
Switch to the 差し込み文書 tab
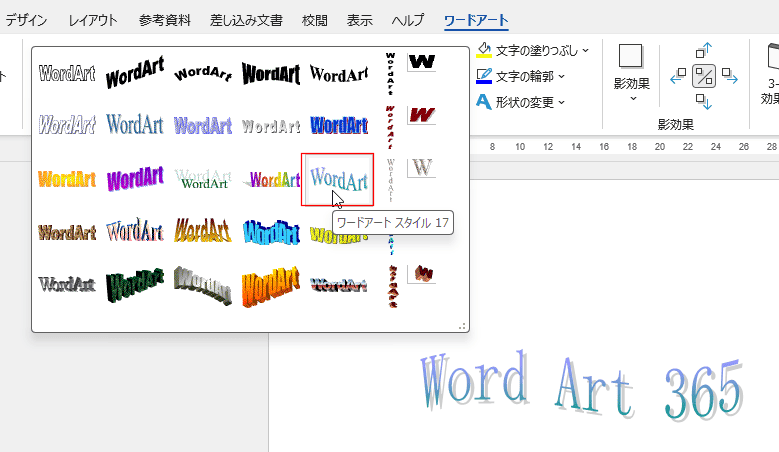(246, 20)
